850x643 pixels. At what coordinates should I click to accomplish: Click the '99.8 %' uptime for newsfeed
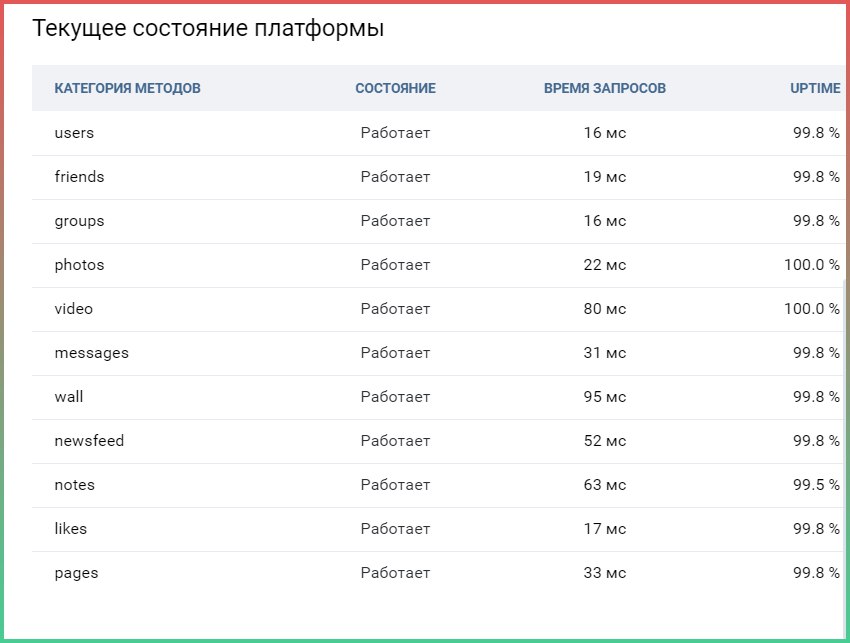coord(816,440)
